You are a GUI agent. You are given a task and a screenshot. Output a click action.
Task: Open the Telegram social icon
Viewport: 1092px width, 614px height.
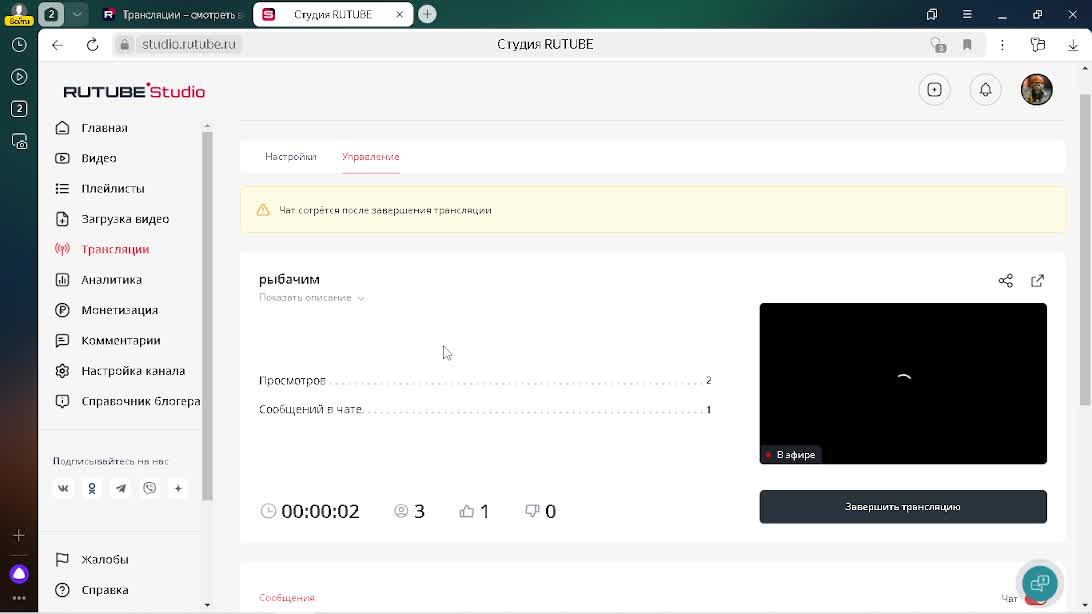tap(120, 489)
